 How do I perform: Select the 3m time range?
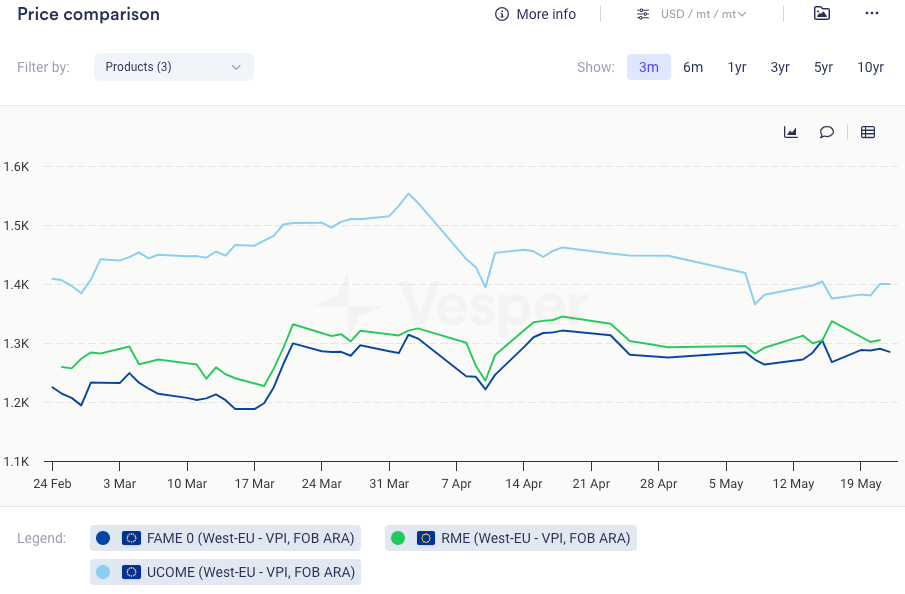[649, 67]
